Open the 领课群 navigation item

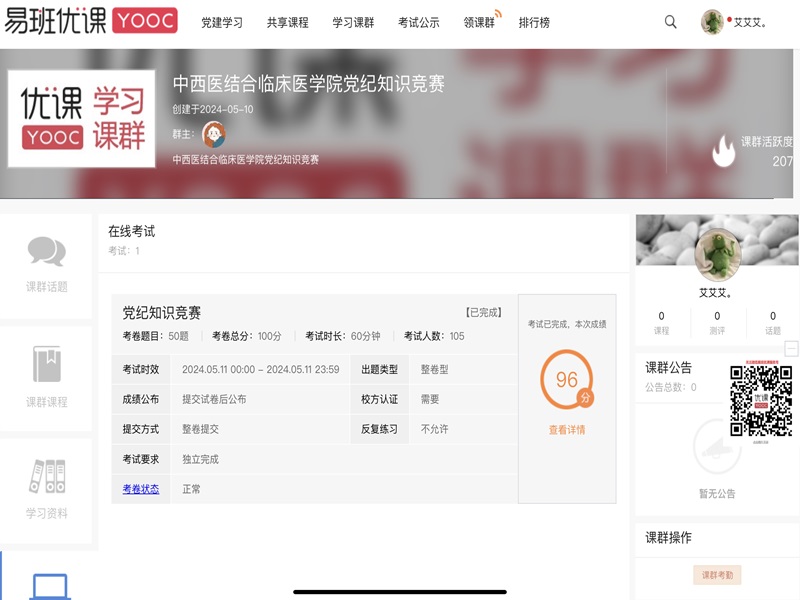[x=480, y=22]
